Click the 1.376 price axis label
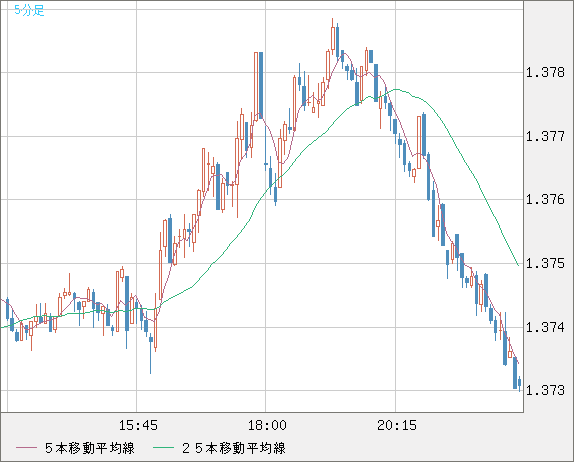Image resolution: width=574 pixels, height=462 pixels. coord(545,200)
